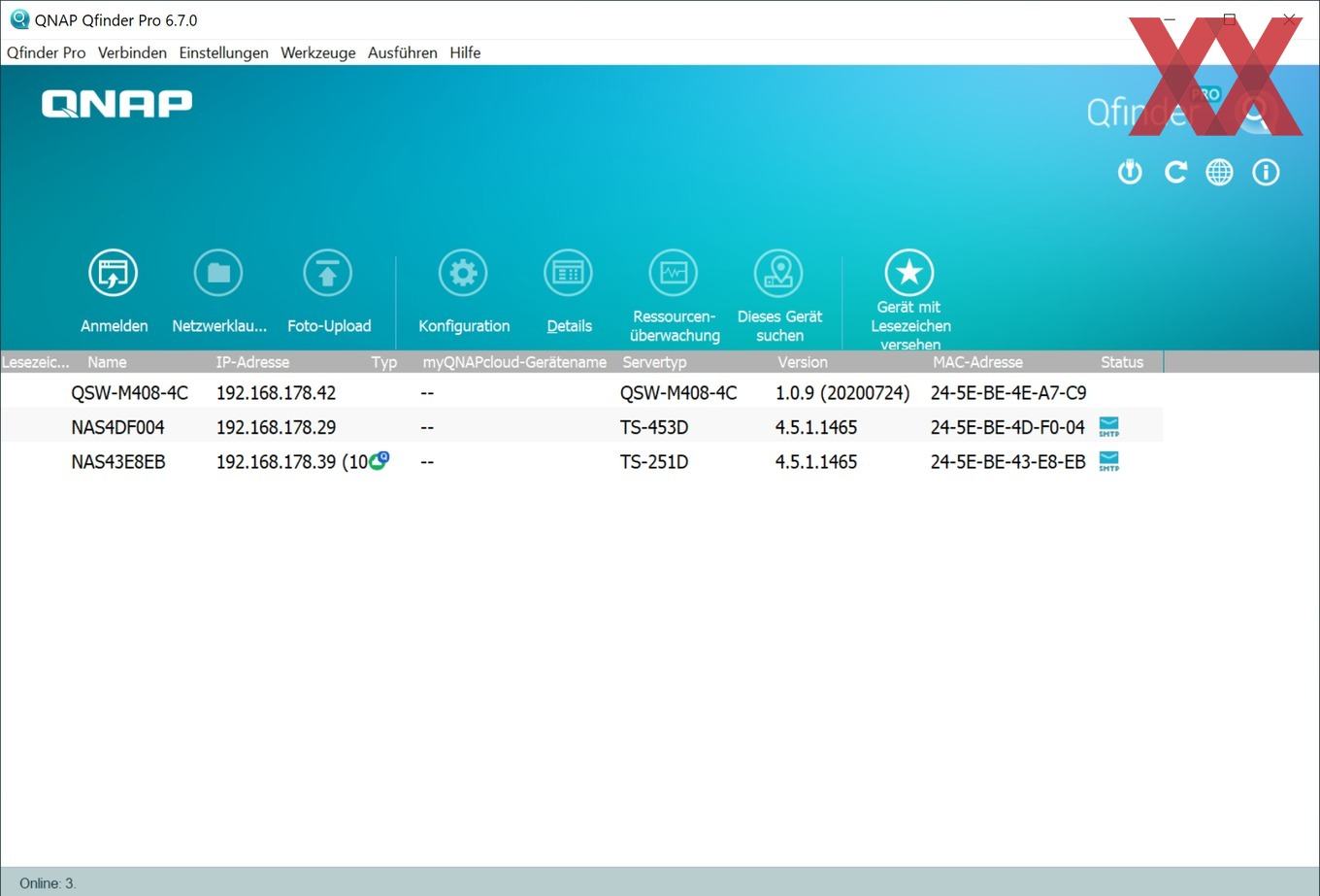Image resolution: width=1320 pixels, height=896 pixels.
Task: Click SMTP status icon for NAS43E8EB
Action: (x=1108, y=461)
